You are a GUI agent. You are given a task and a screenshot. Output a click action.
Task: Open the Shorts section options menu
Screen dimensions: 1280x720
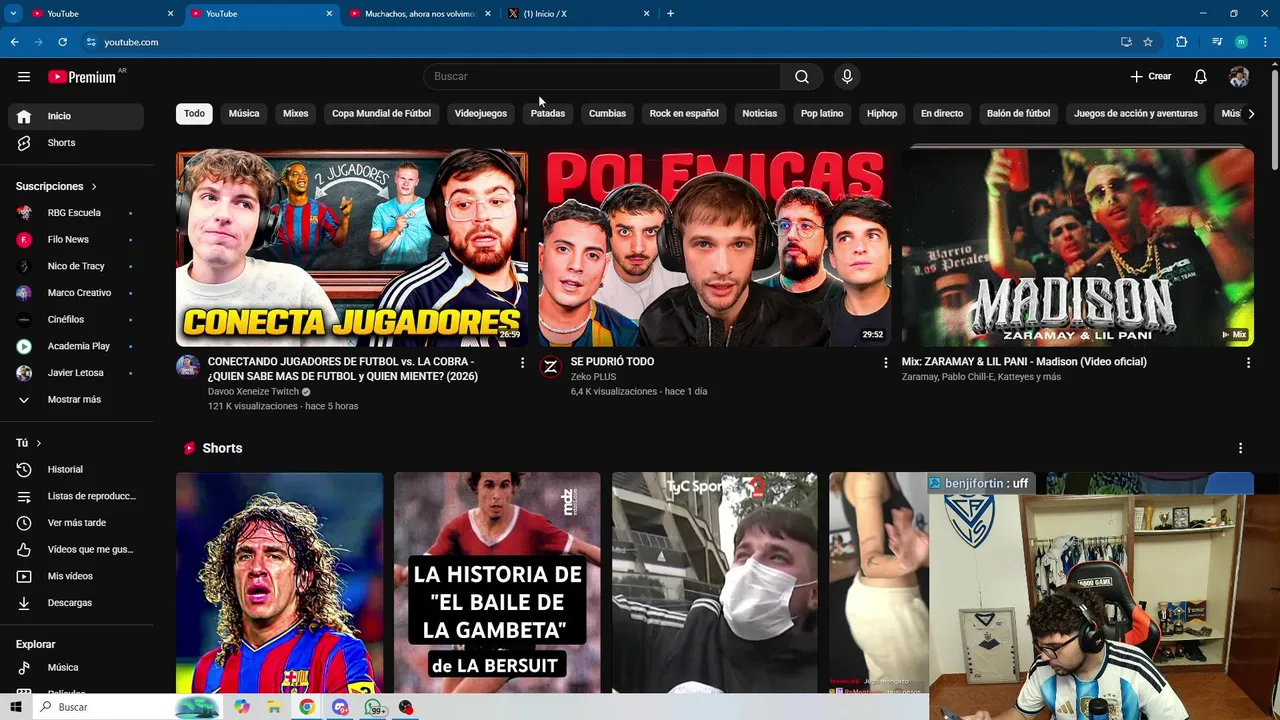click(x=1240, y=448)
